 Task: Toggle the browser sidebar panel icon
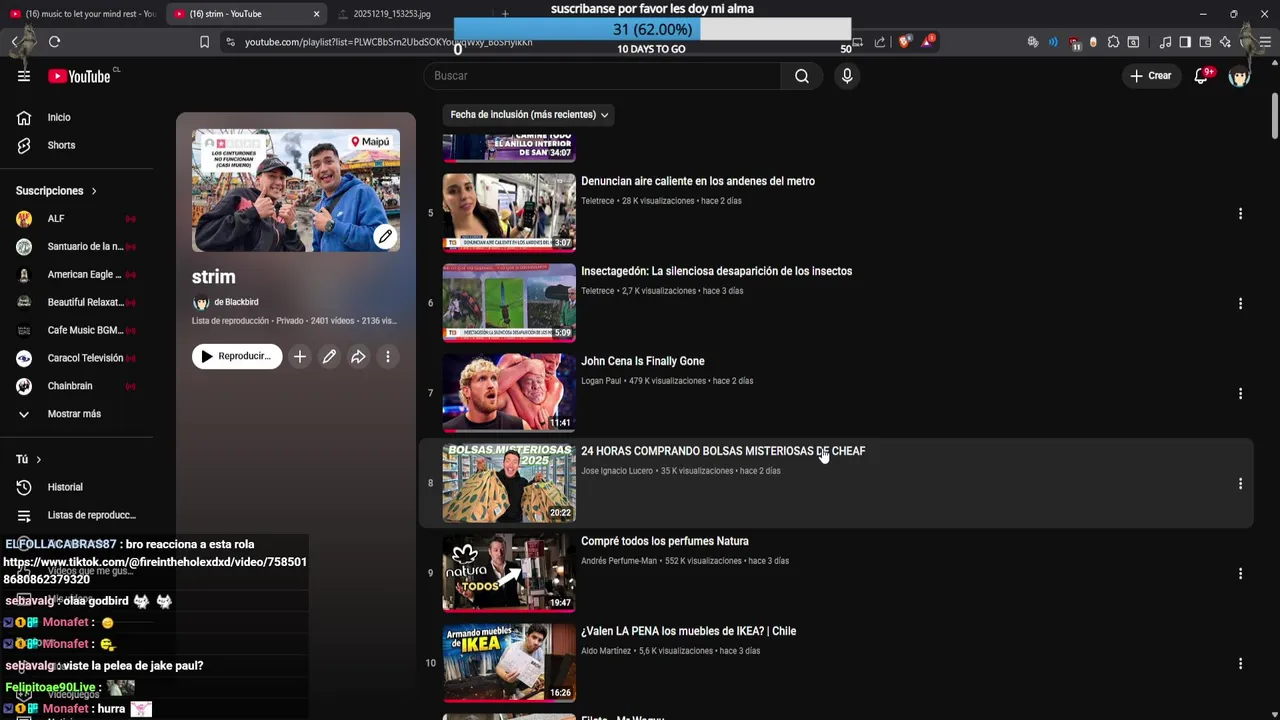[x=1185, y=42]
